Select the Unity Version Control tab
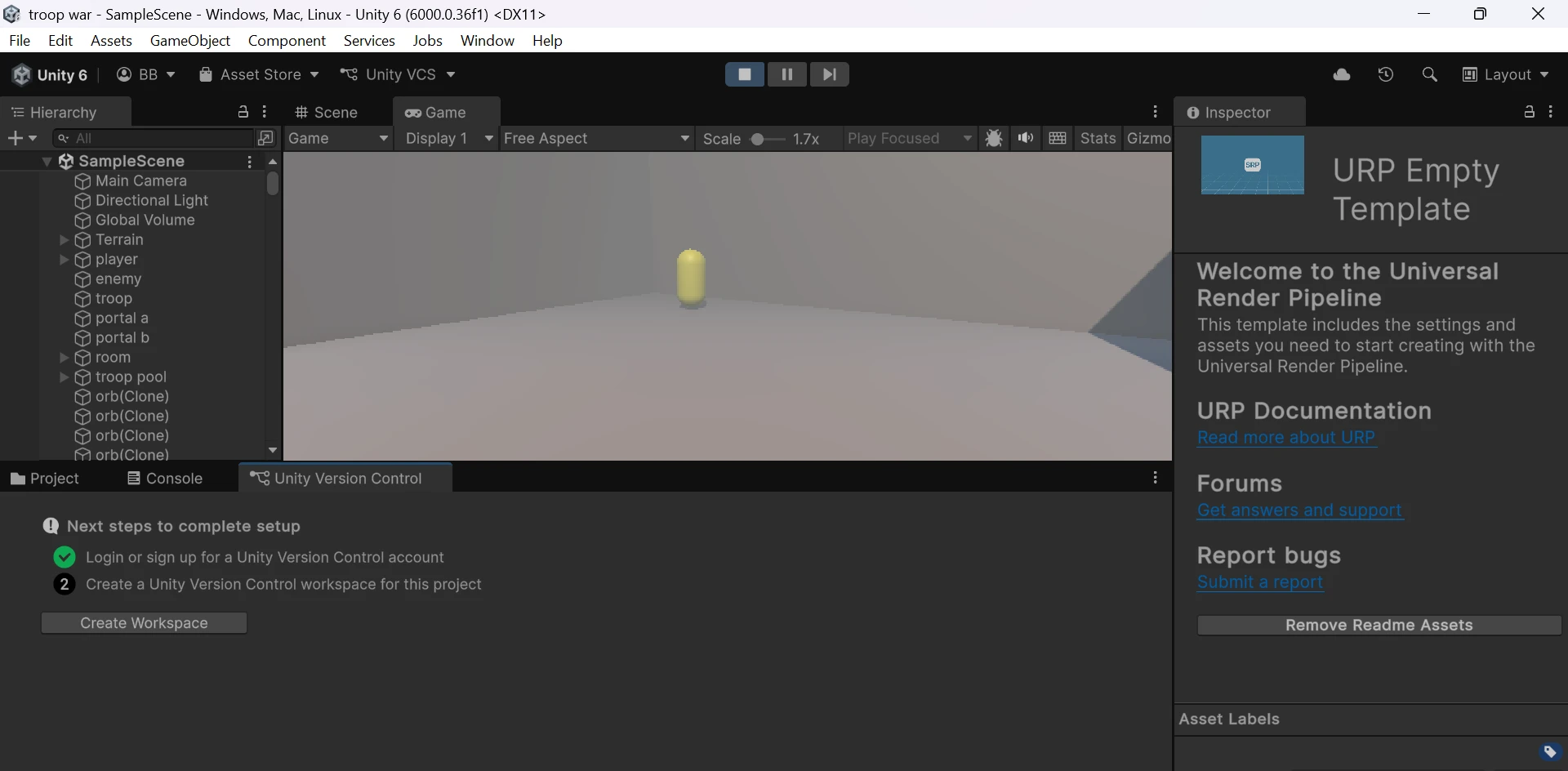 point(345,478)
